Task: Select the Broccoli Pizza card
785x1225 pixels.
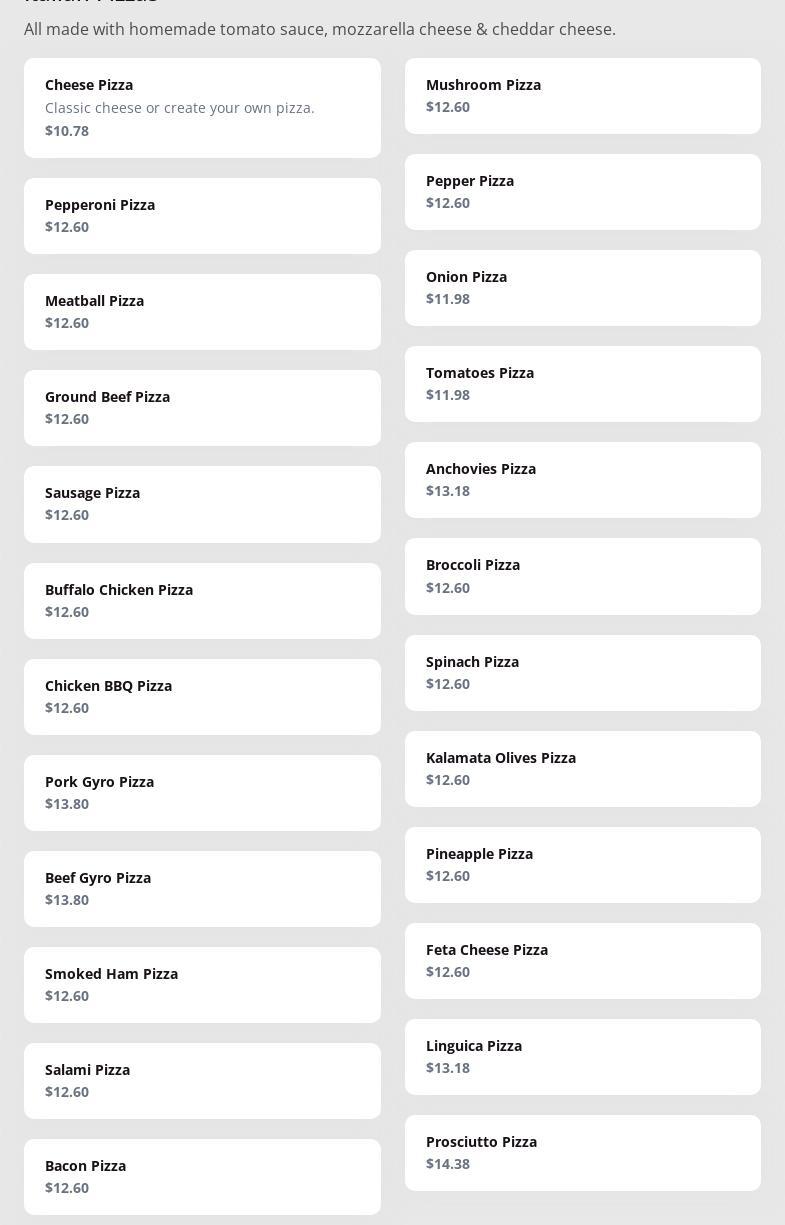Action: (582, 576)
